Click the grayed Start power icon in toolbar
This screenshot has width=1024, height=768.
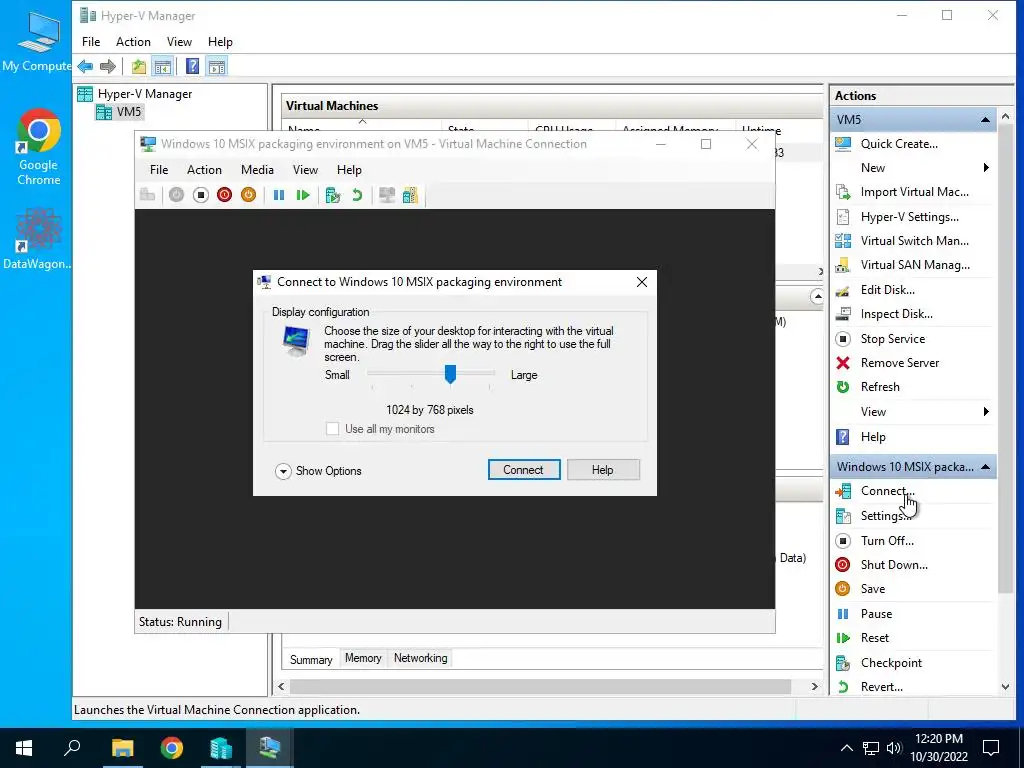coord(176,195)
